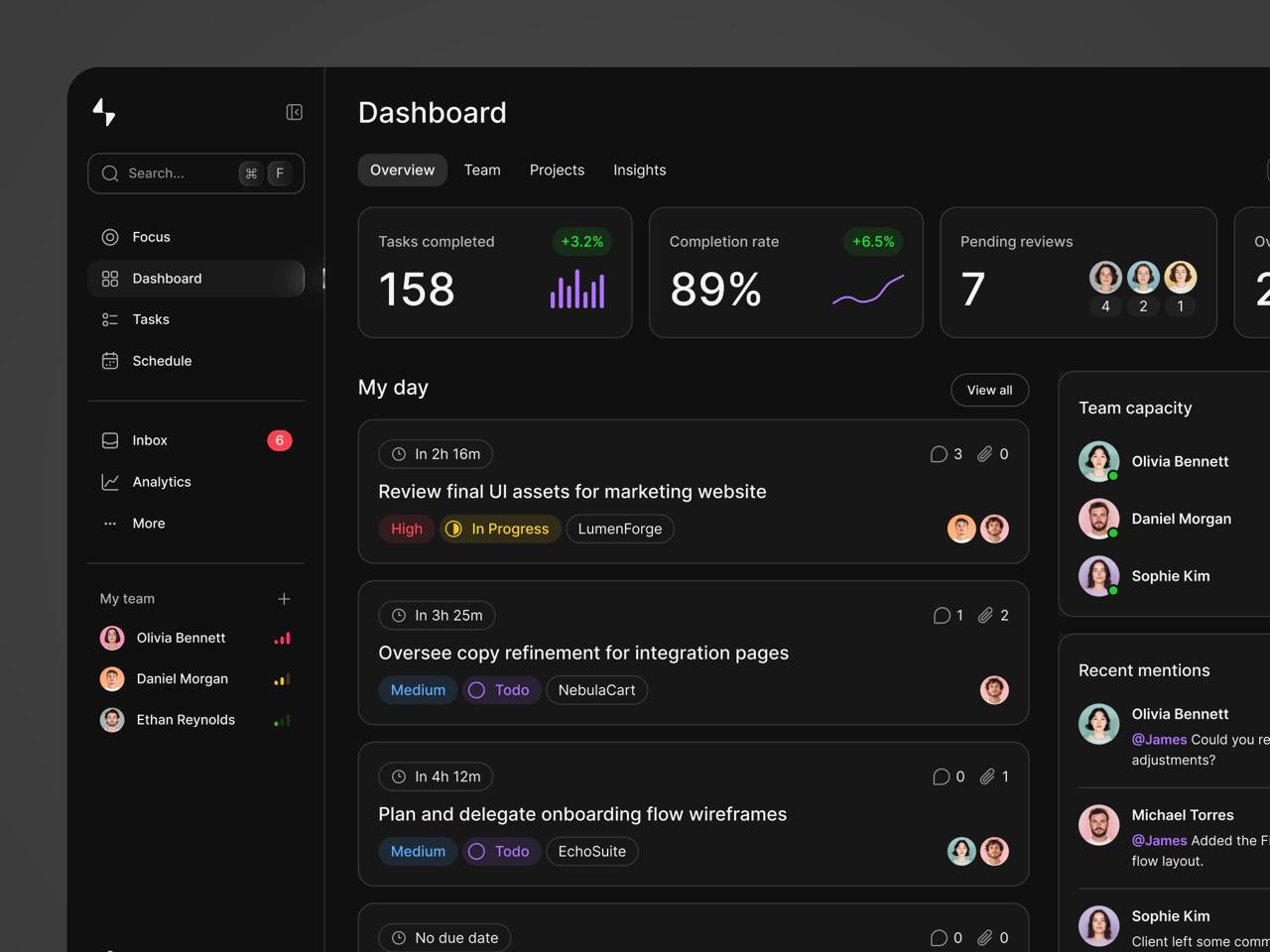The image size is (1270, 952).
Task: Open the Analytics chart icon
Action: tap(110, 482)
